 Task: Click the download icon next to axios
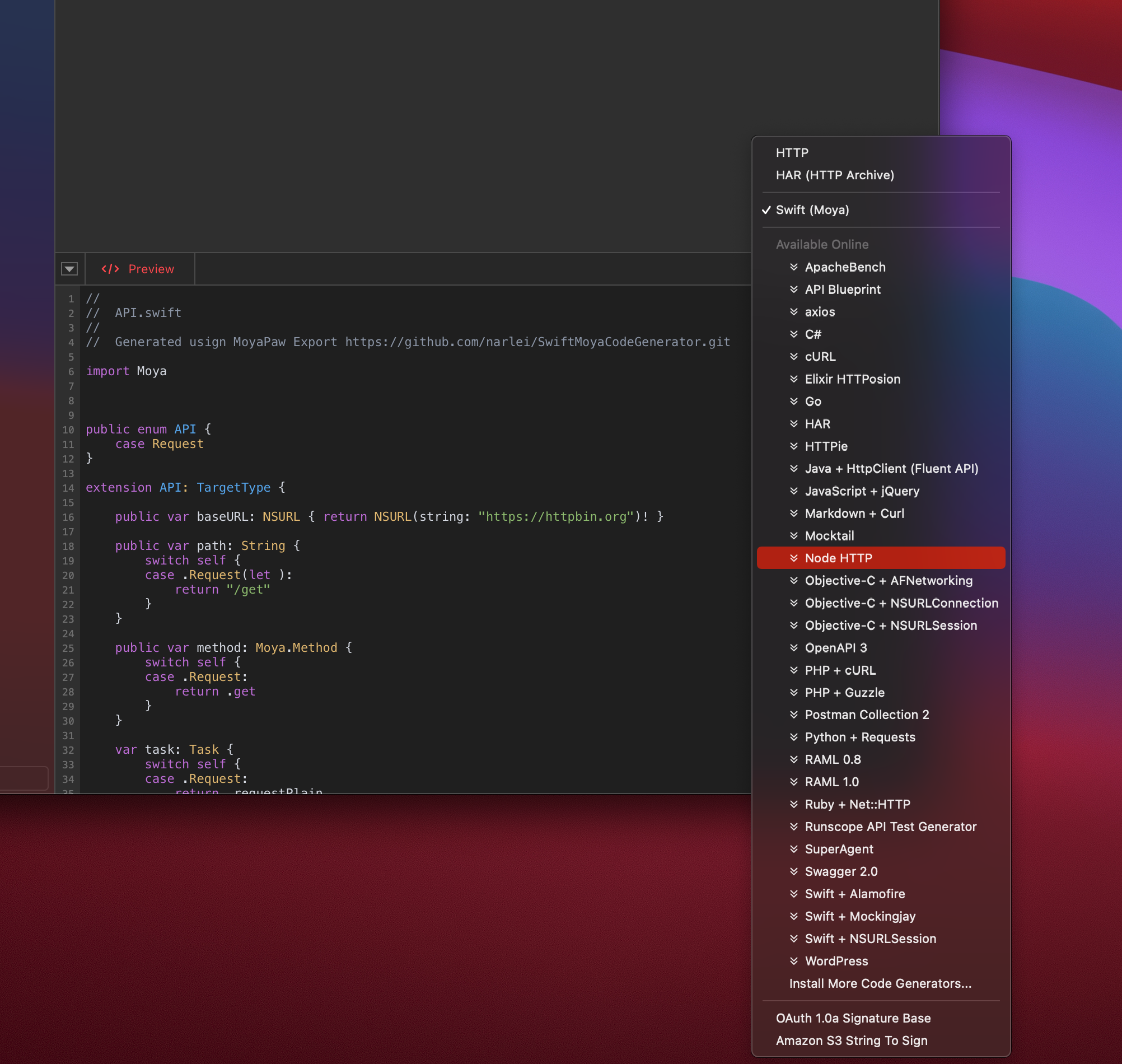coord(794,312)
